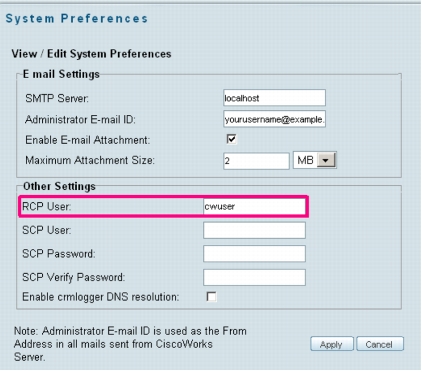Click the Cancel button
The image size is (422, 372).
[x=380, y=344]
